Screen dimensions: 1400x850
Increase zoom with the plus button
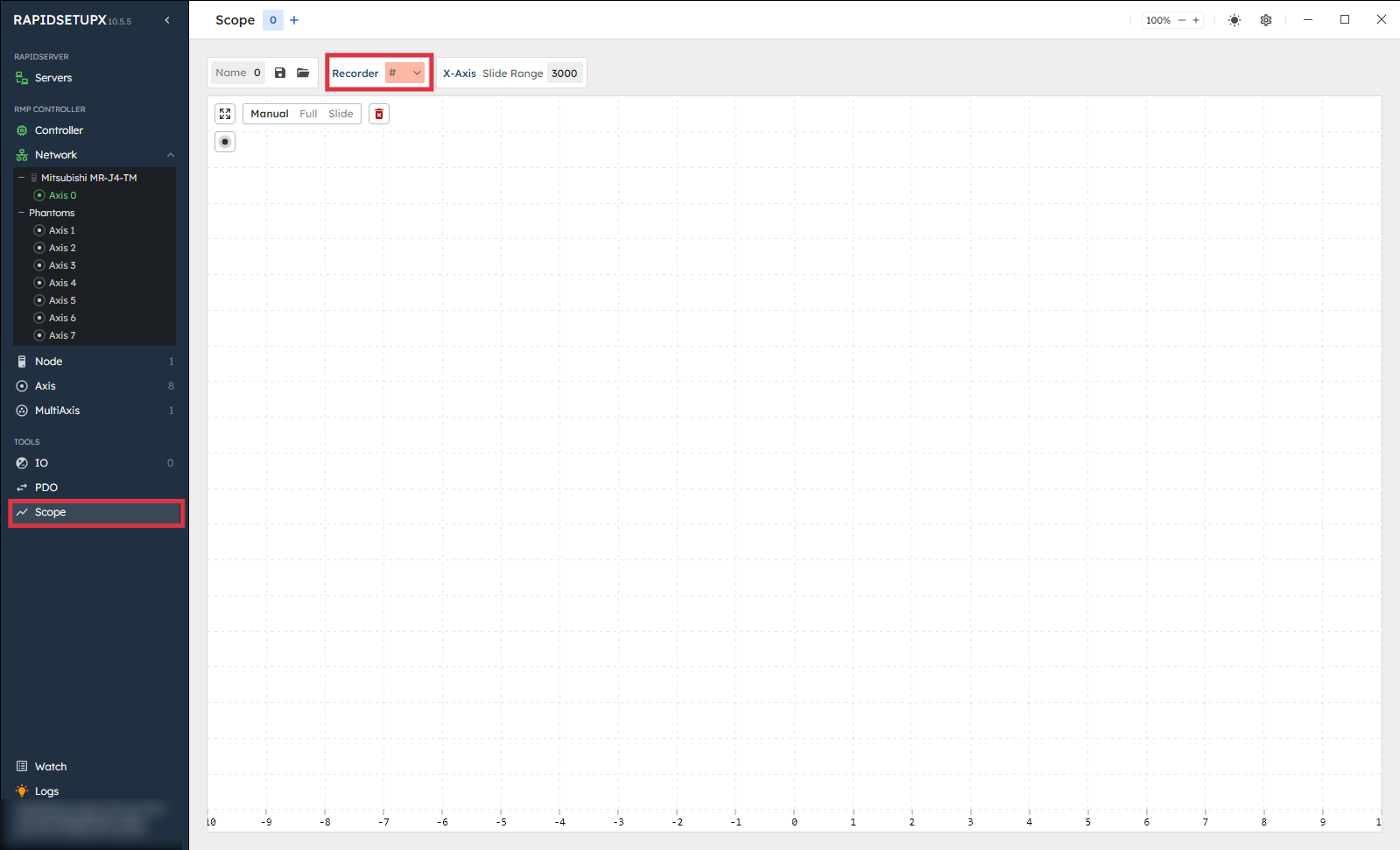(1196, 20)
